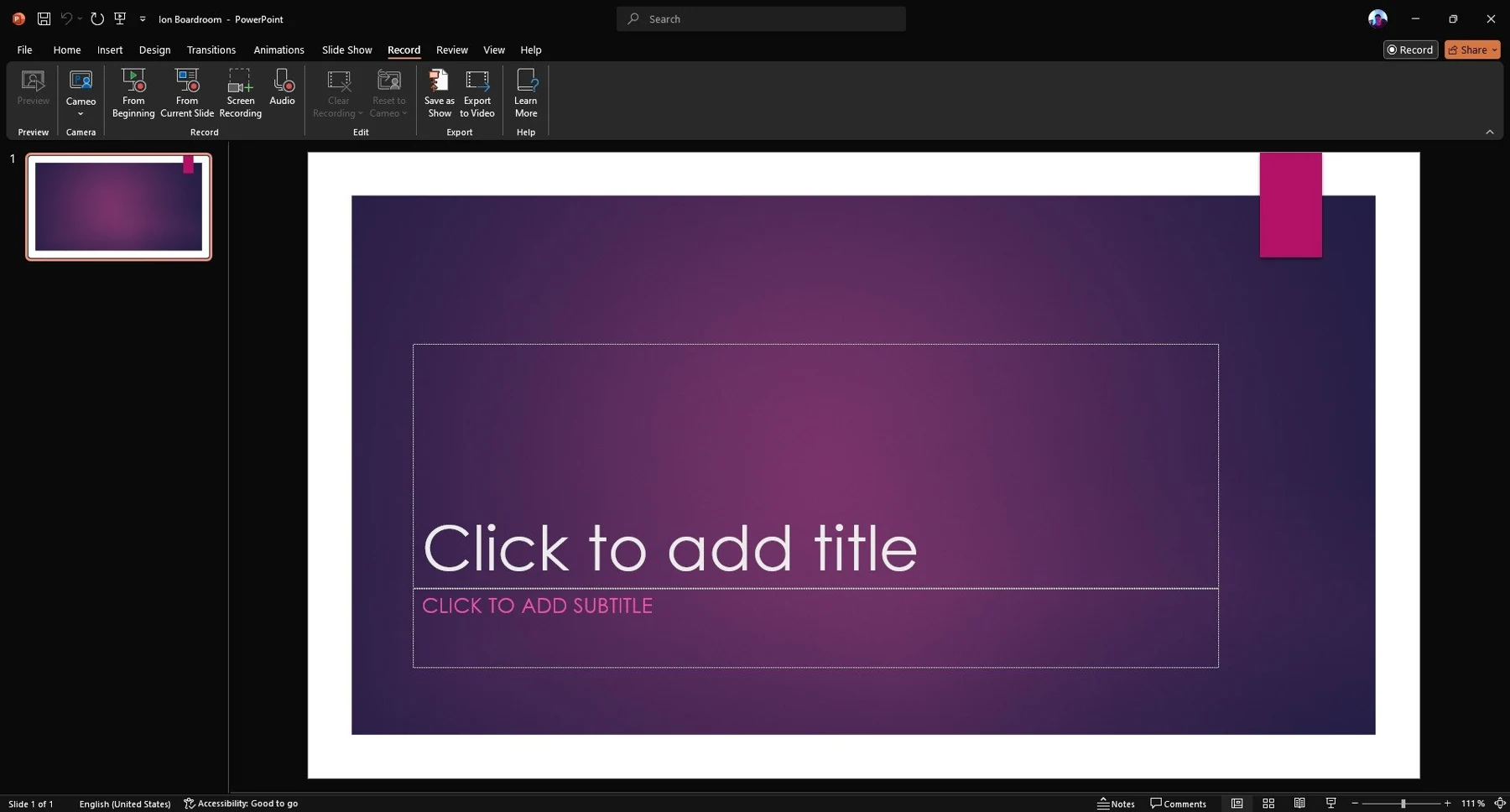Switch to Slide Sorter view

tap(1268, 804)
